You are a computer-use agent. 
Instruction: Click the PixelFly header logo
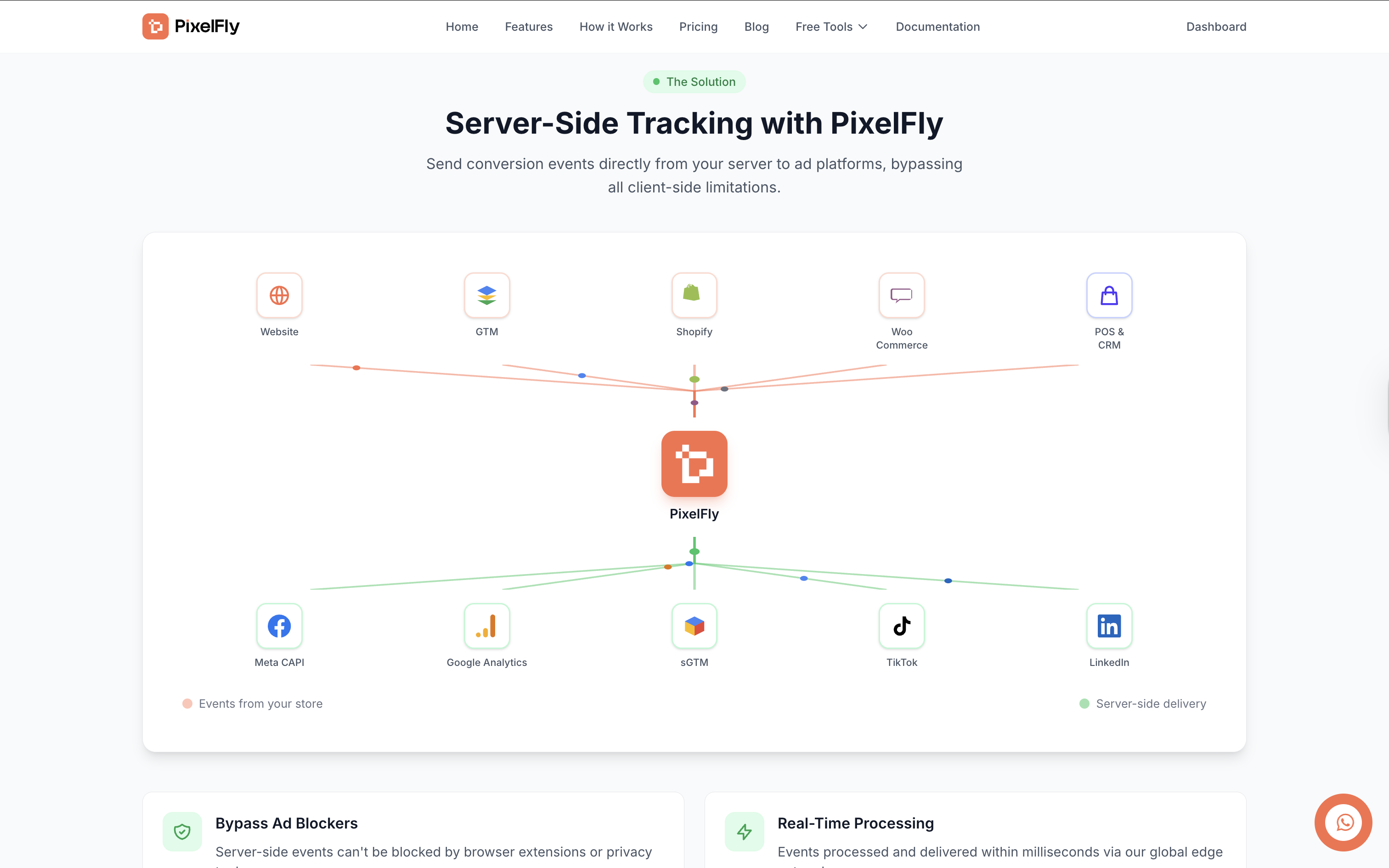(191, 27)
